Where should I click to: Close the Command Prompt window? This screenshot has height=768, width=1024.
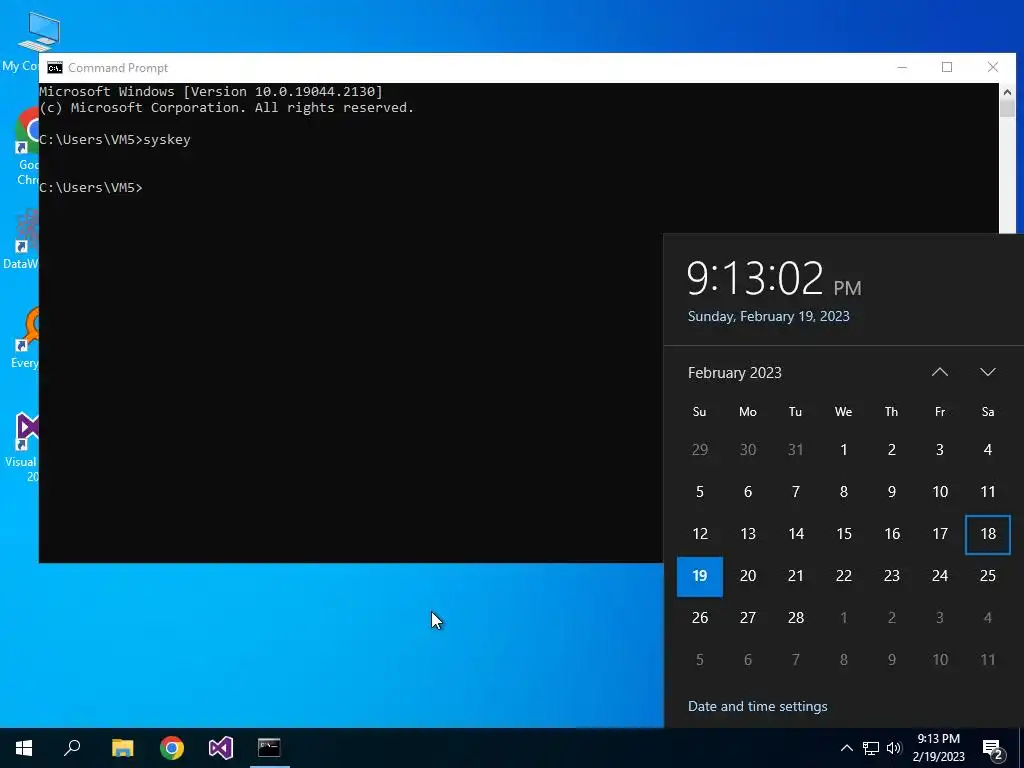tap(993, 67)
